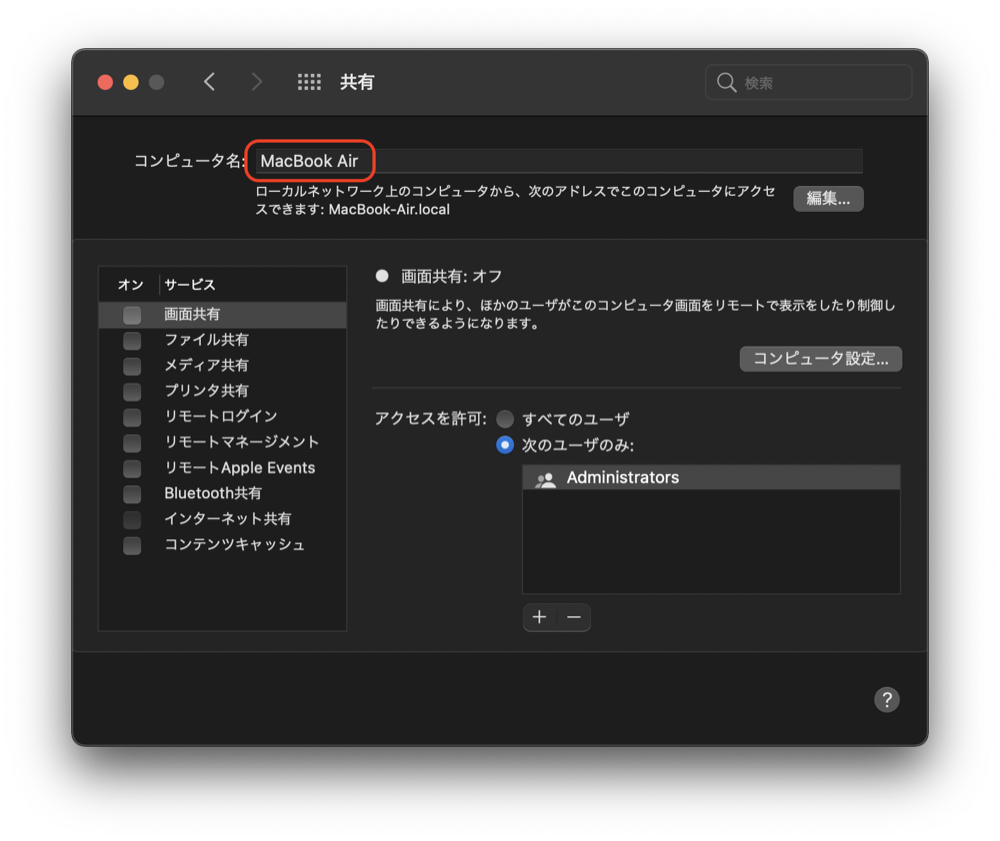The width and height of the screenshot is (1000, 841).
Task: Select the ファイル共有 service row
Action: point(223,340)
